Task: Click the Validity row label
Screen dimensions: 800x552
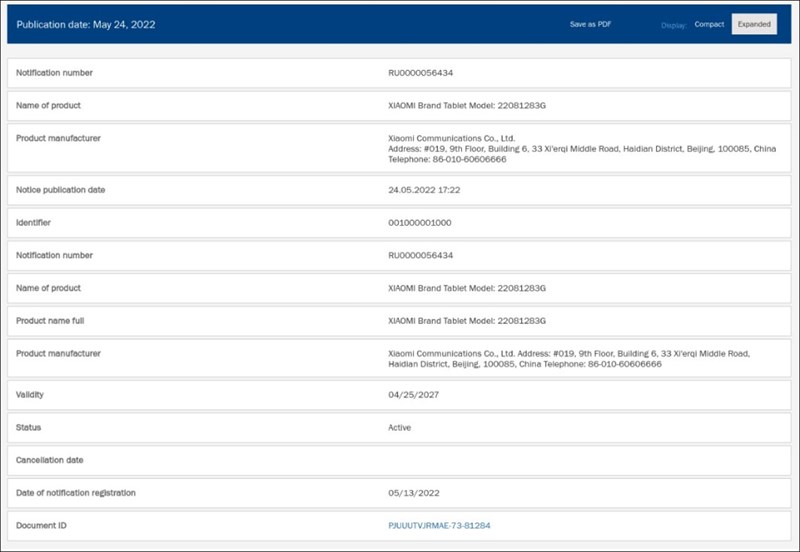Action: pos(30,395)
